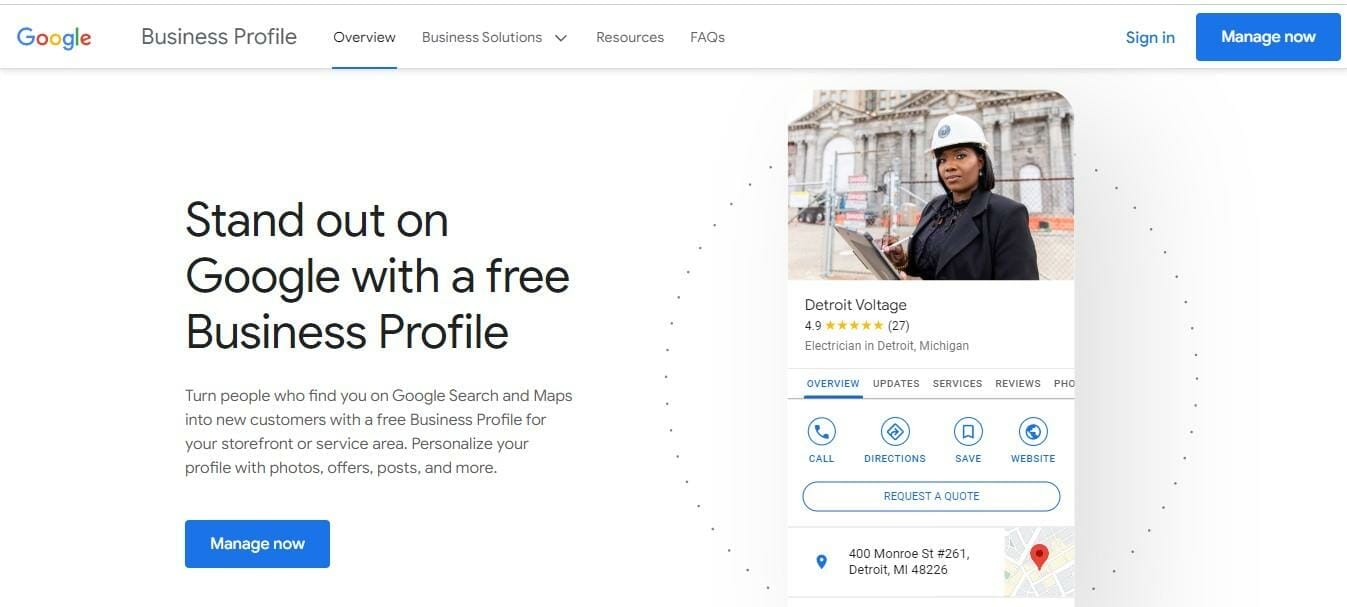
Task: Select the Google logo in the header
Action: click(x=53, y=37)
